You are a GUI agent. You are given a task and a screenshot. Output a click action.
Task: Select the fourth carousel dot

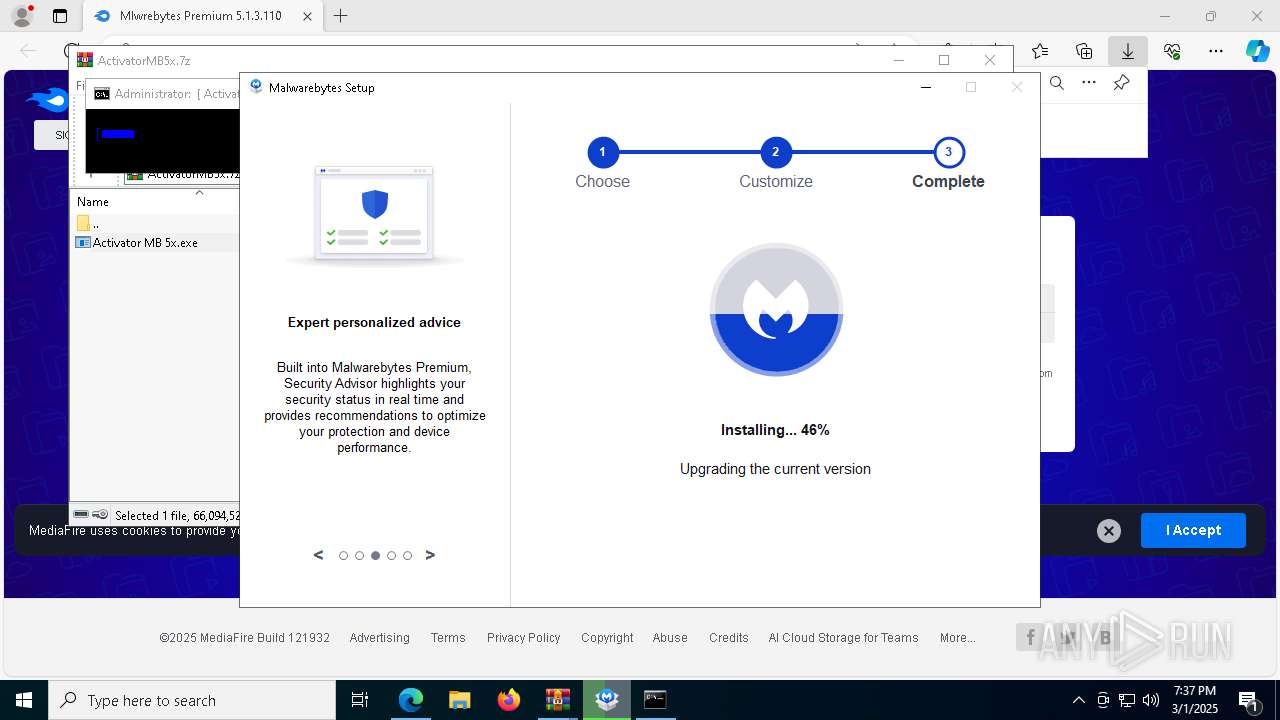(x=391, y=556)
